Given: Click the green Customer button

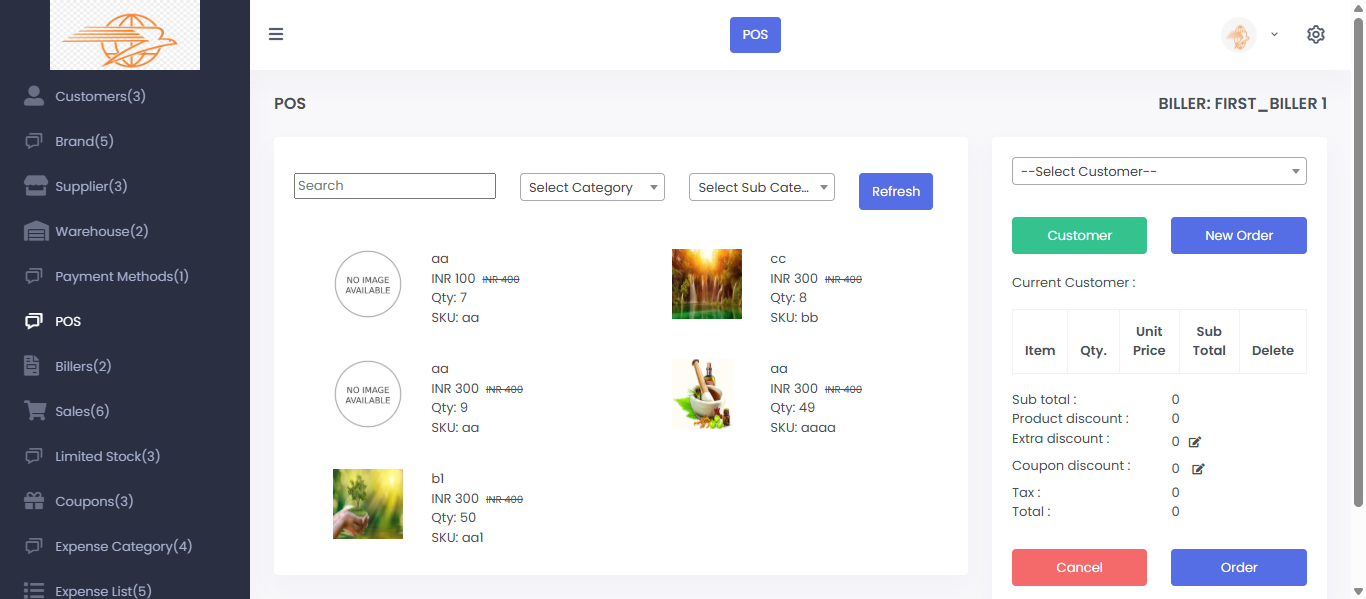Looking at the screenshot, I should (x=1079, y=235).
